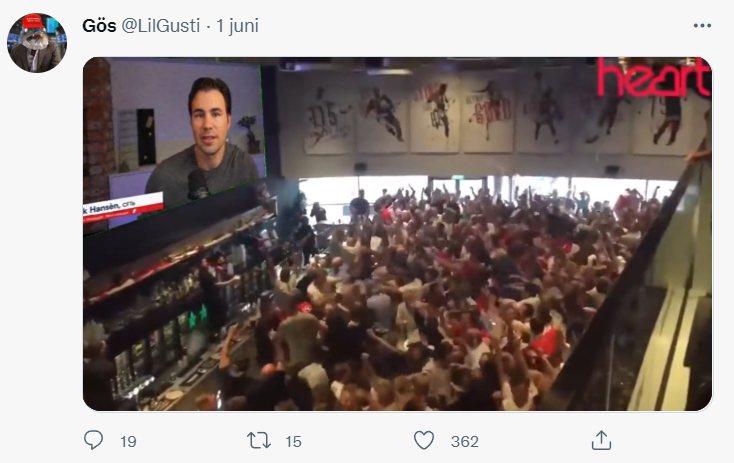Click the Hansen presenter inset in video
This screenshot has height=463, width=734.
(174, 145)
